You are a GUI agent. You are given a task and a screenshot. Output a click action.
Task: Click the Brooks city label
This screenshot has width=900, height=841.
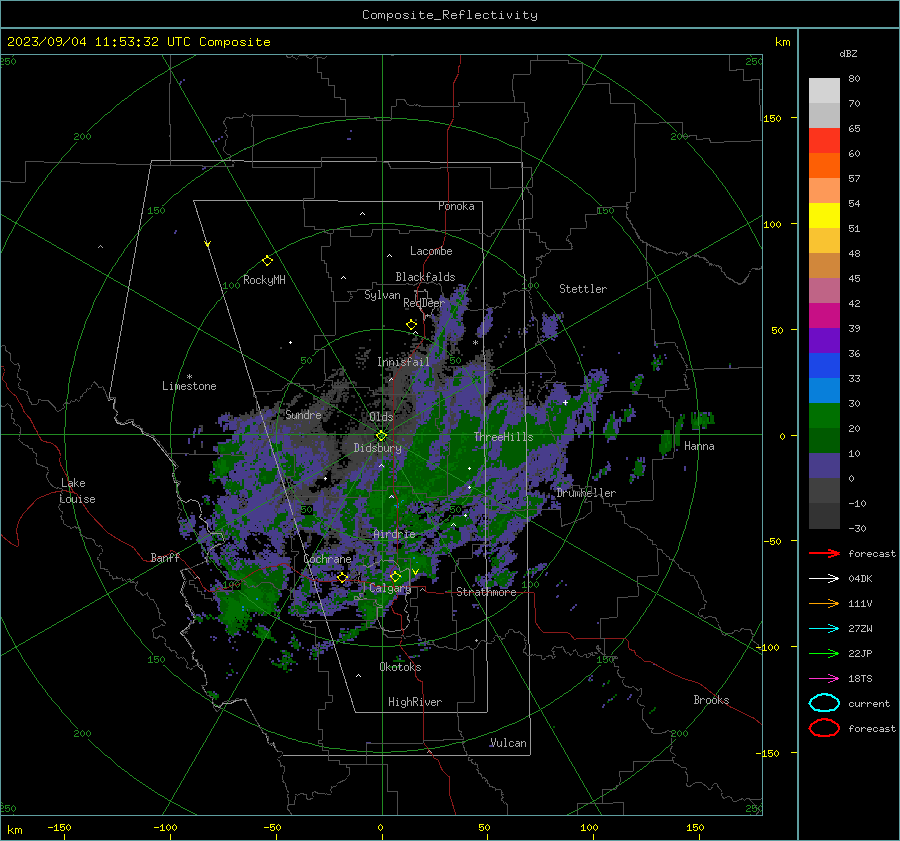tap(711, 700)
